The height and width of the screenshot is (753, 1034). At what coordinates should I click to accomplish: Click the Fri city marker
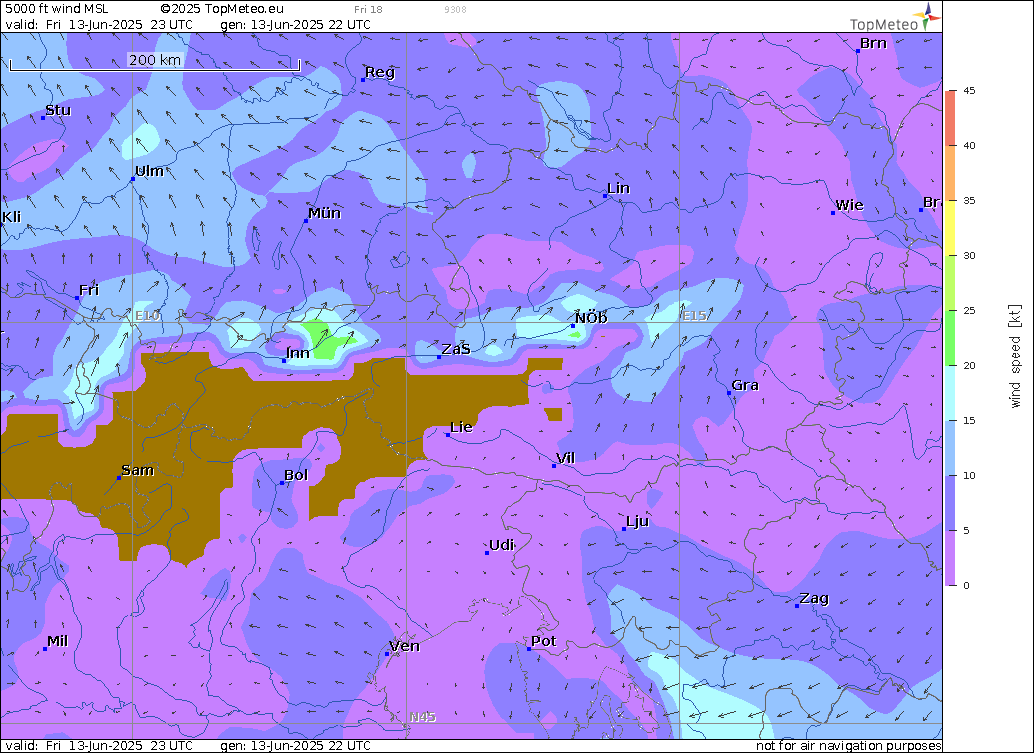tap(77, 298)
